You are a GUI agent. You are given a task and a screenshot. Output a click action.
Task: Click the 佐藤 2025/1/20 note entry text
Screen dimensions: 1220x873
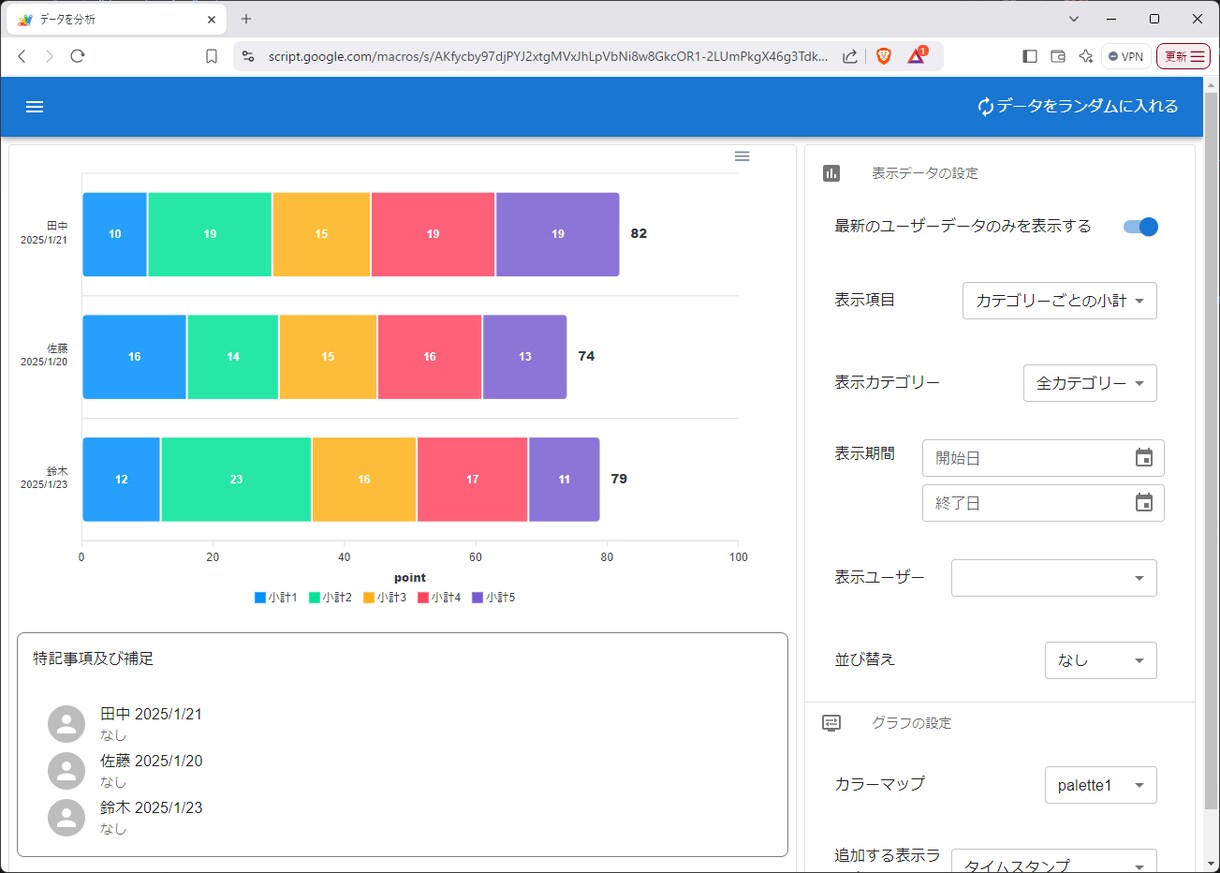(151, 761)
